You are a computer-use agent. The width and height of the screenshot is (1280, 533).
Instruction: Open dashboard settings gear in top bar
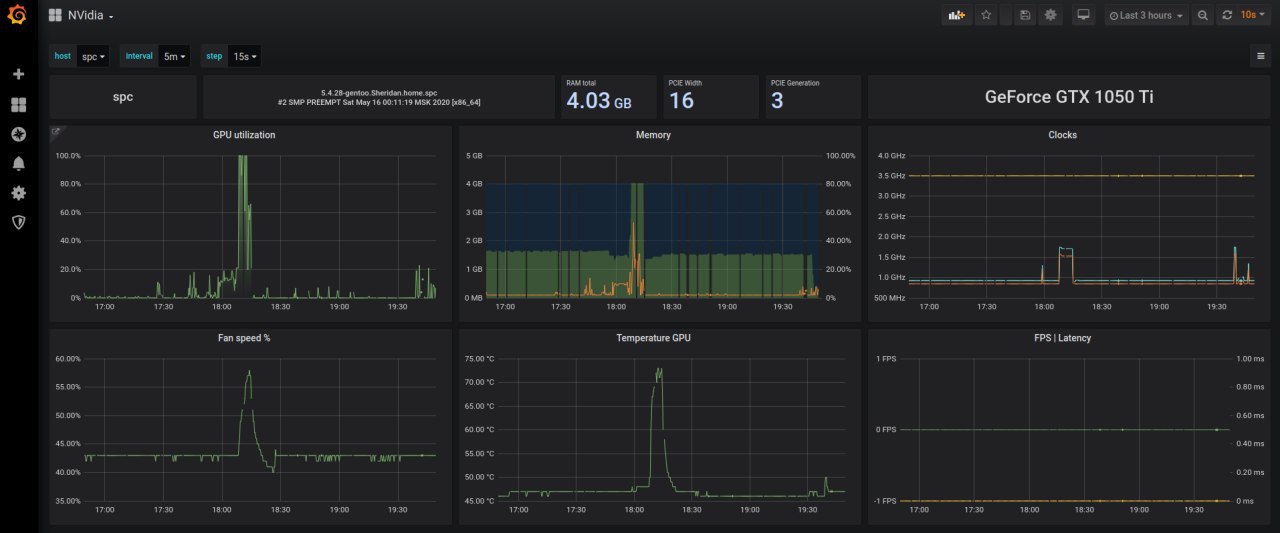pos(1050,15)
